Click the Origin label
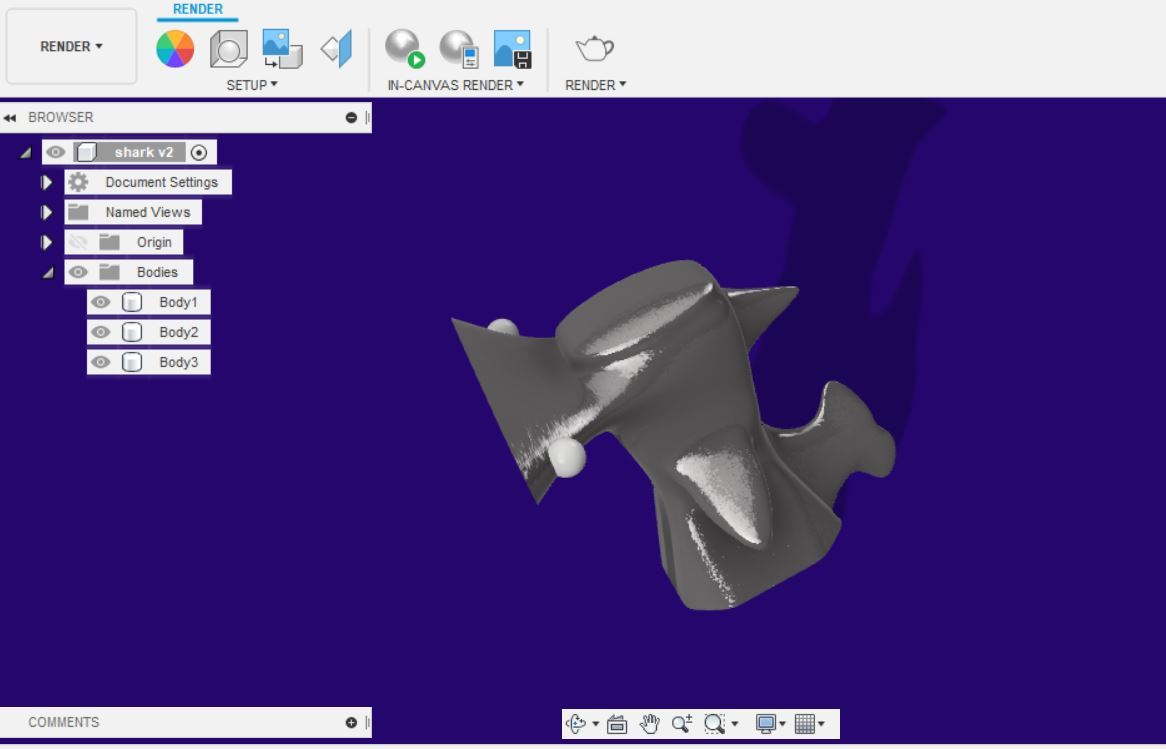 coord(154,242)
